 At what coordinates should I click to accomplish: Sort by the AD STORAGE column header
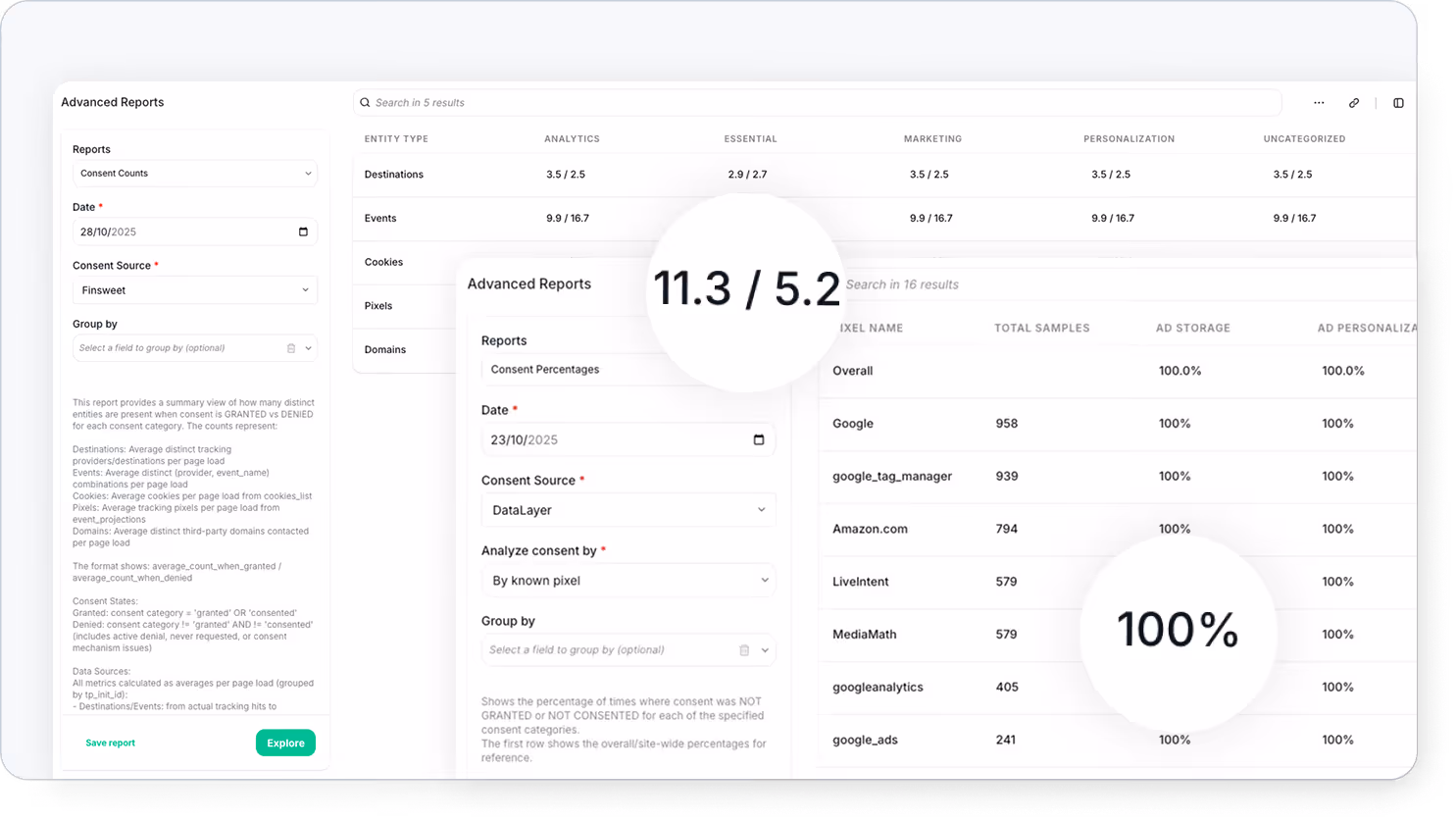tap(1192, 328)
